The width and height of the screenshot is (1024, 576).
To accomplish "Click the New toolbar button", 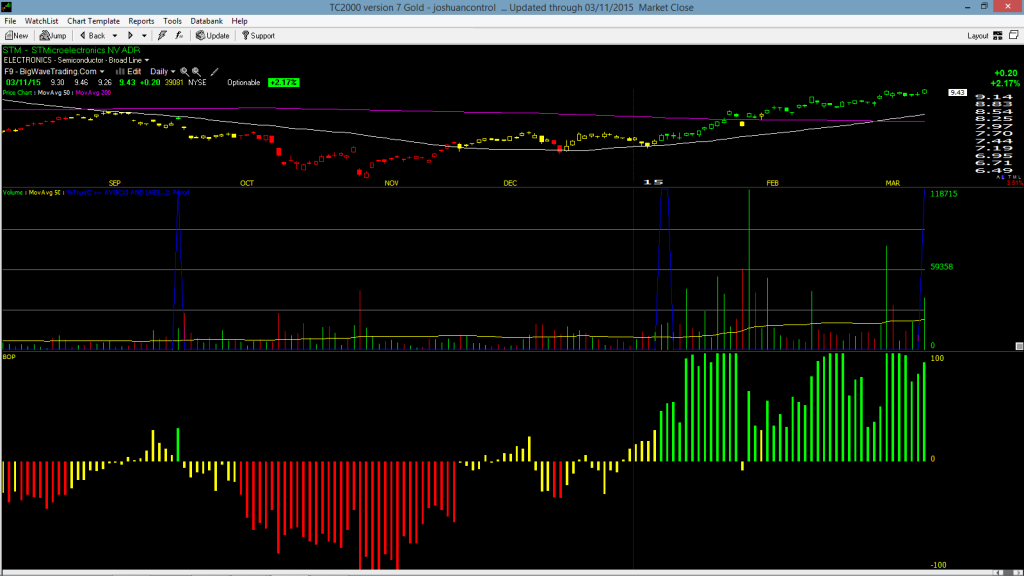I will [17, 36].
